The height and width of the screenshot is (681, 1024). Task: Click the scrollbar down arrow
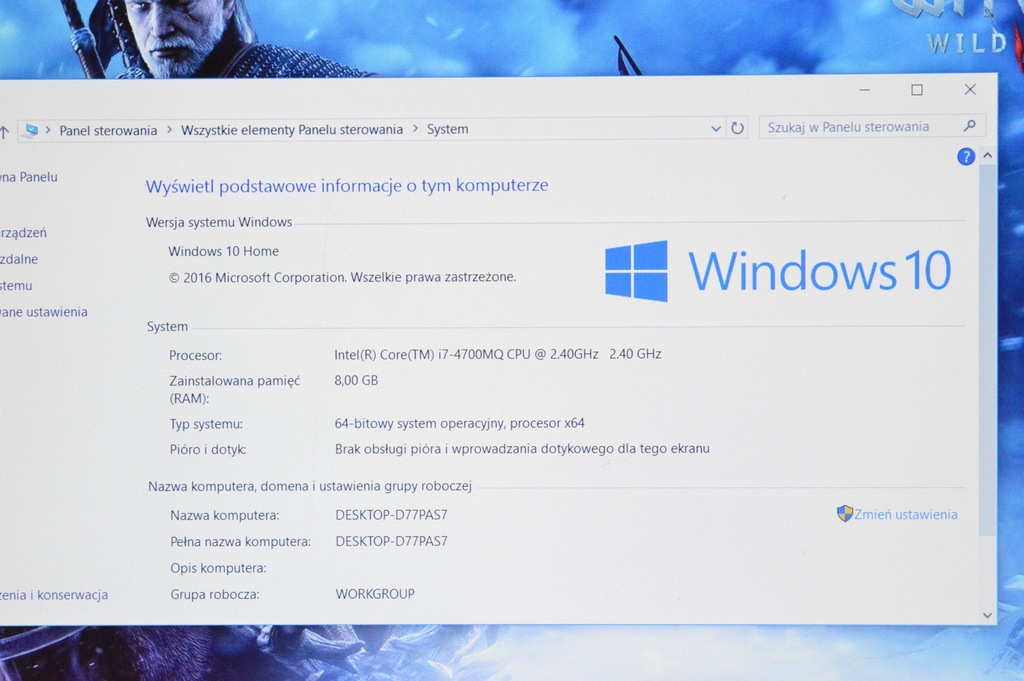pyautogui.click(x=987, y=615)
